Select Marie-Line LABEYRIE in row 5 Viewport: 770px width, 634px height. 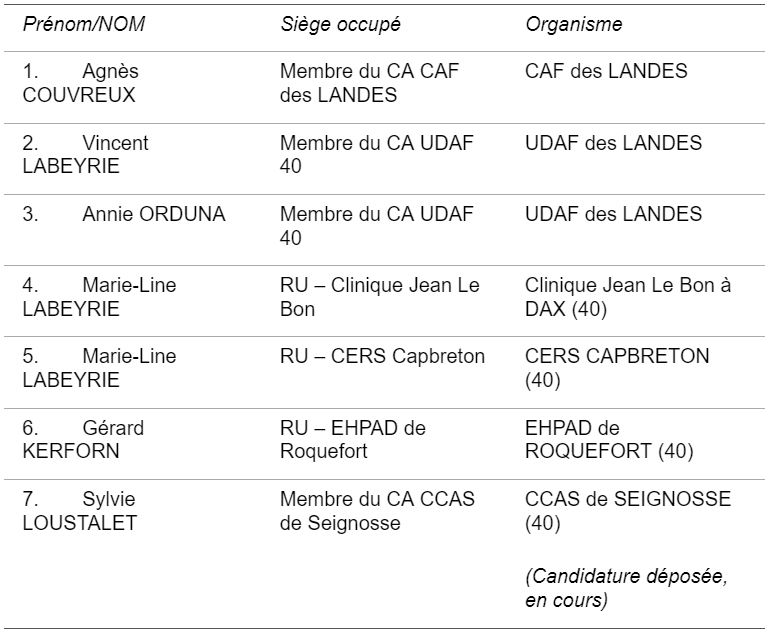click(98, 368)
